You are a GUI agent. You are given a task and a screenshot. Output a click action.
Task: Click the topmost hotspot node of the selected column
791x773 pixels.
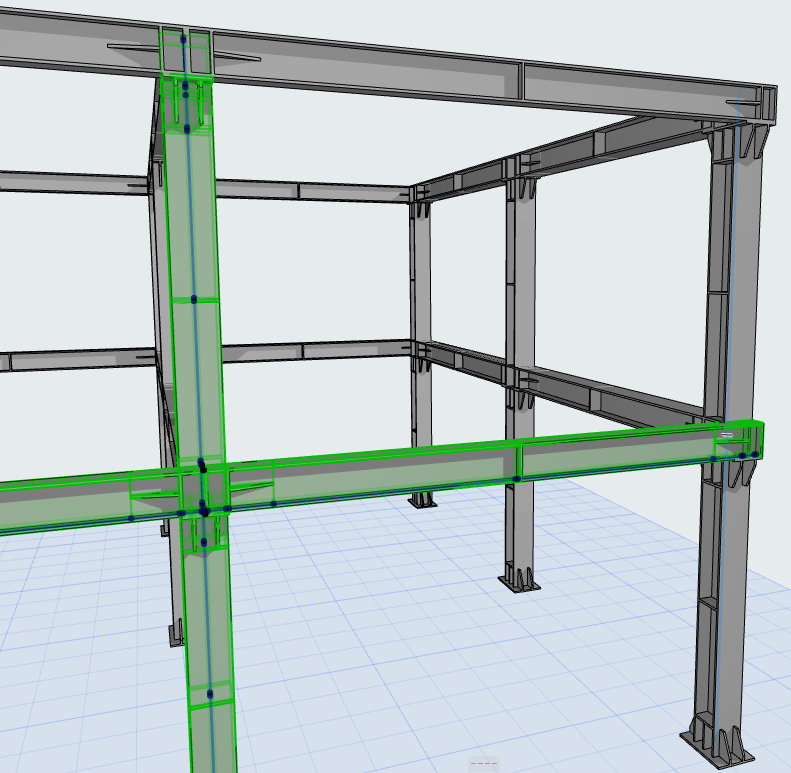click(183, 38)
